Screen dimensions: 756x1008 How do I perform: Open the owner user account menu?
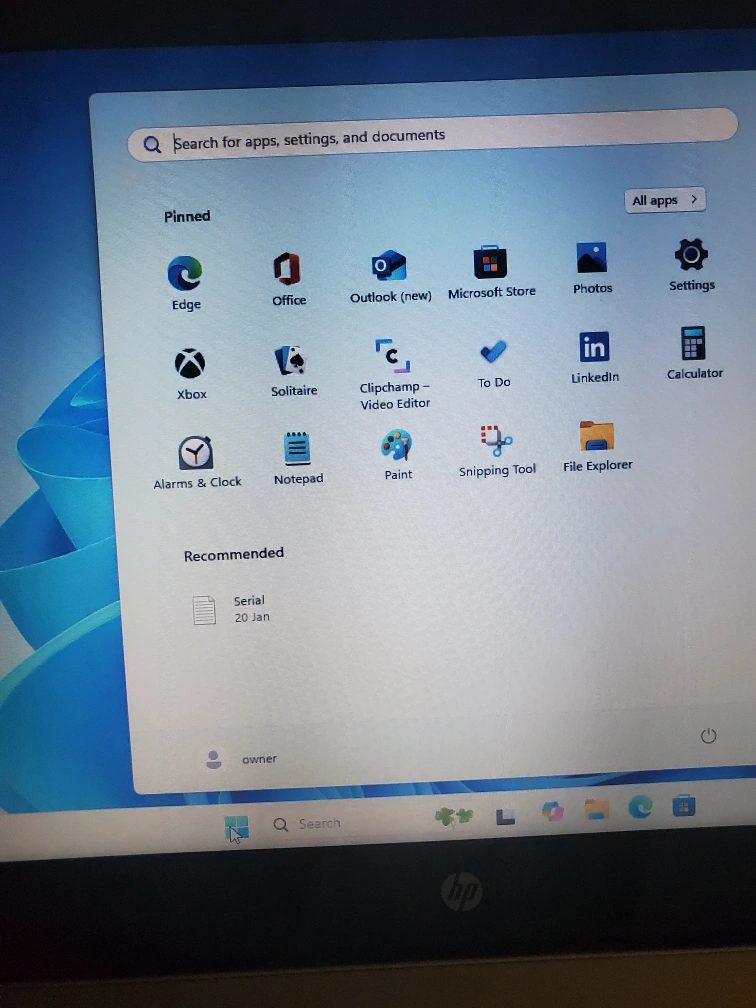[241, 759]
